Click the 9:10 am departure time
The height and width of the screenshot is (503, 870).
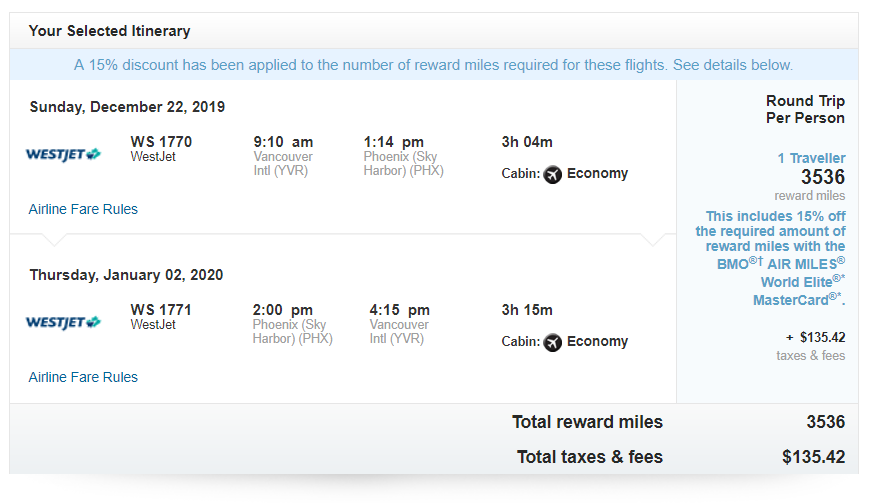[283, 142]
